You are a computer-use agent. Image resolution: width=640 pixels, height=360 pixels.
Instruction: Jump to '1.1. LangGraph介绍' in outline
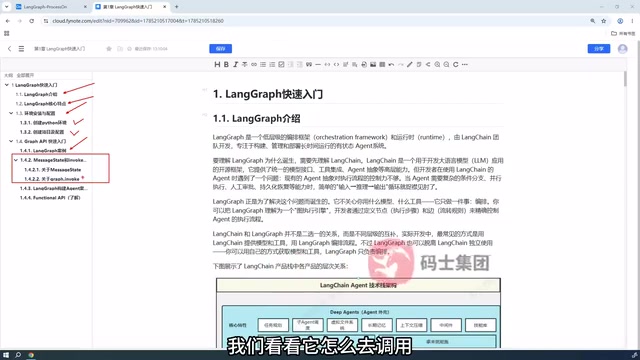(36, 94)
